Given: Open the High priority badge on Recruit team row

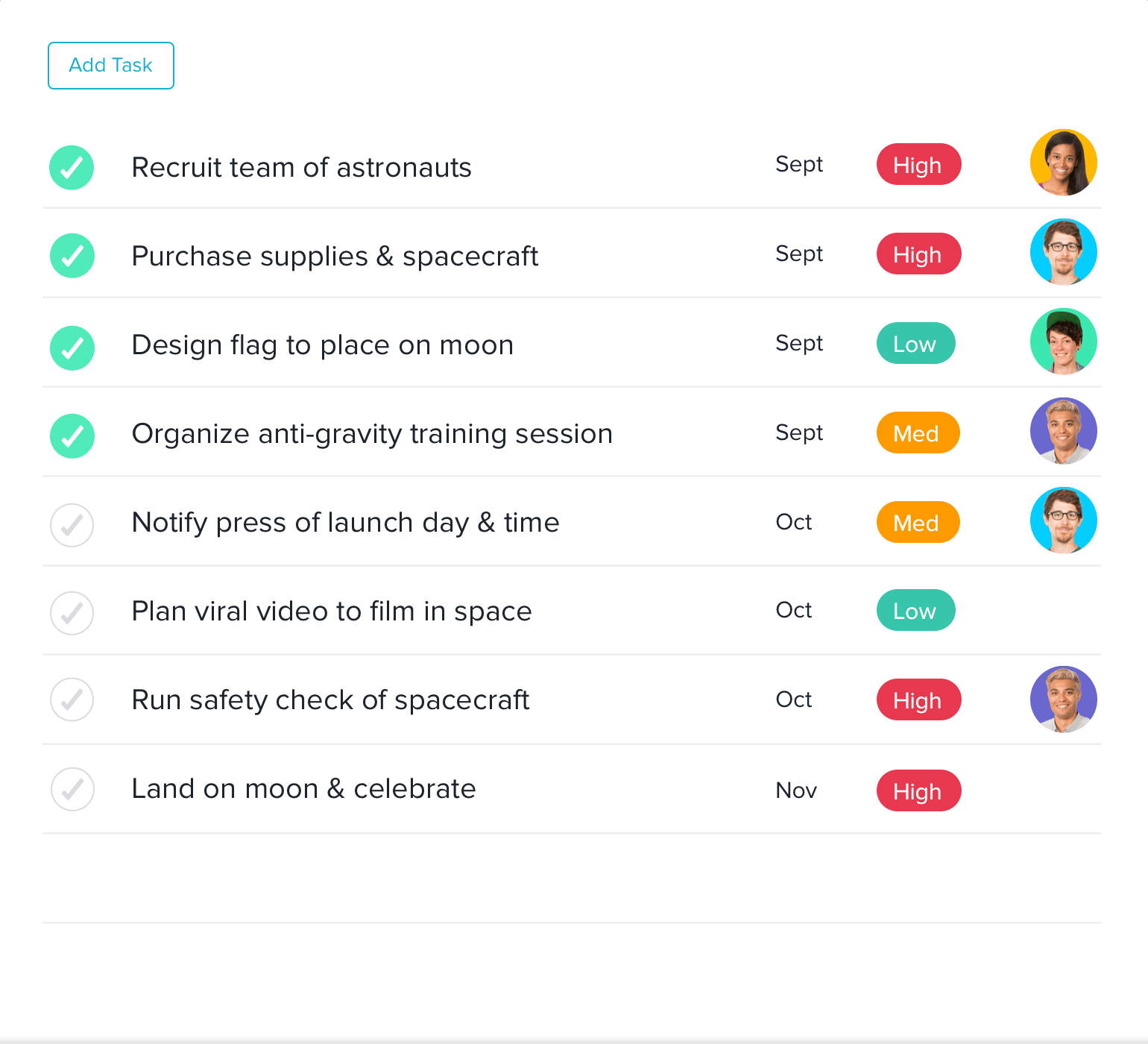Looking at the screenshot, I should (918, 164).
